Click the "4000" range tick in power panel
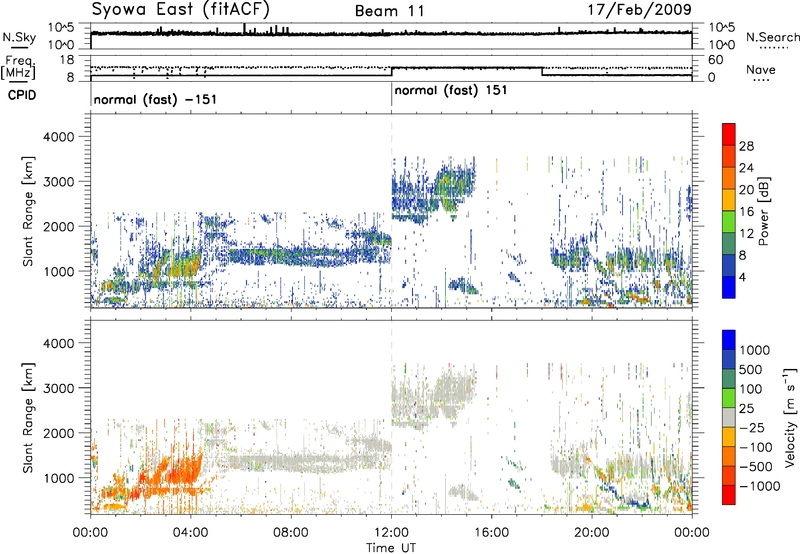This screenshot has width=800, height=554. click(x=59, y=137)
